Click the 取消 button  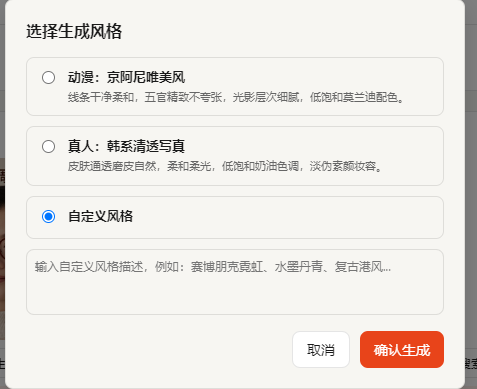coord(321,350)
